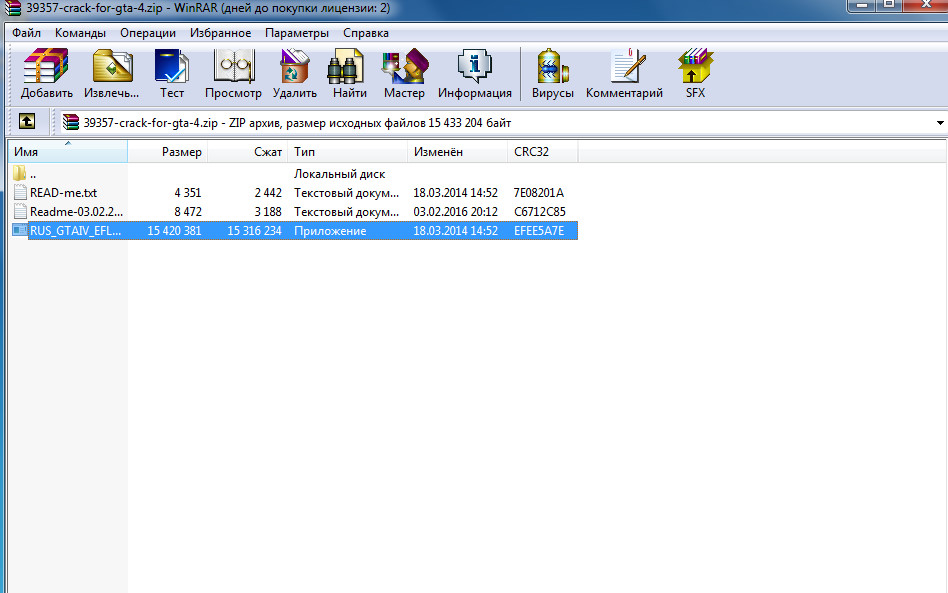Open the Операции menu
This screenshot has height=593, width=948.
click(148, 33)
